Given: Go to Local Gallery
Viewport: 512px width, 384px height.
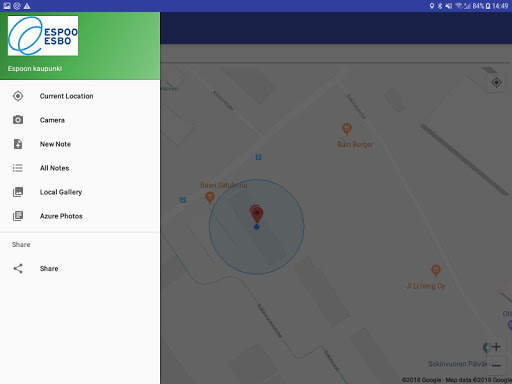Looking at the screenshot, I should pyautogui.click(x=80, y=192).
